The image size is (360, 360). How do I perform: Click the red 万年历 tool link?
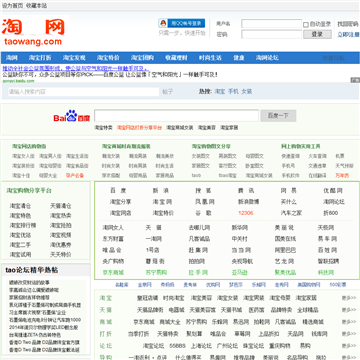tap(342, 175)
